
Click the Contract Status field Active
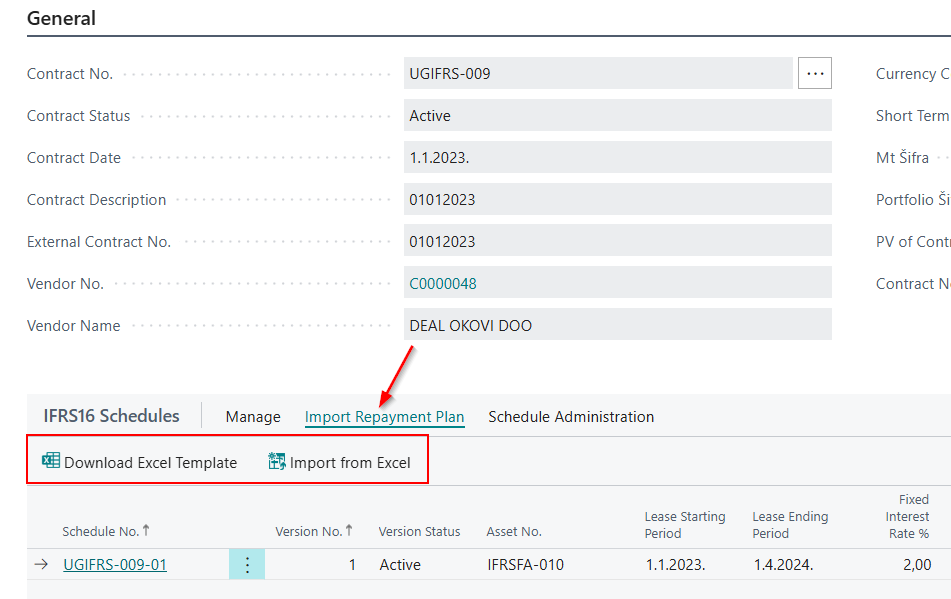point(617,115)
